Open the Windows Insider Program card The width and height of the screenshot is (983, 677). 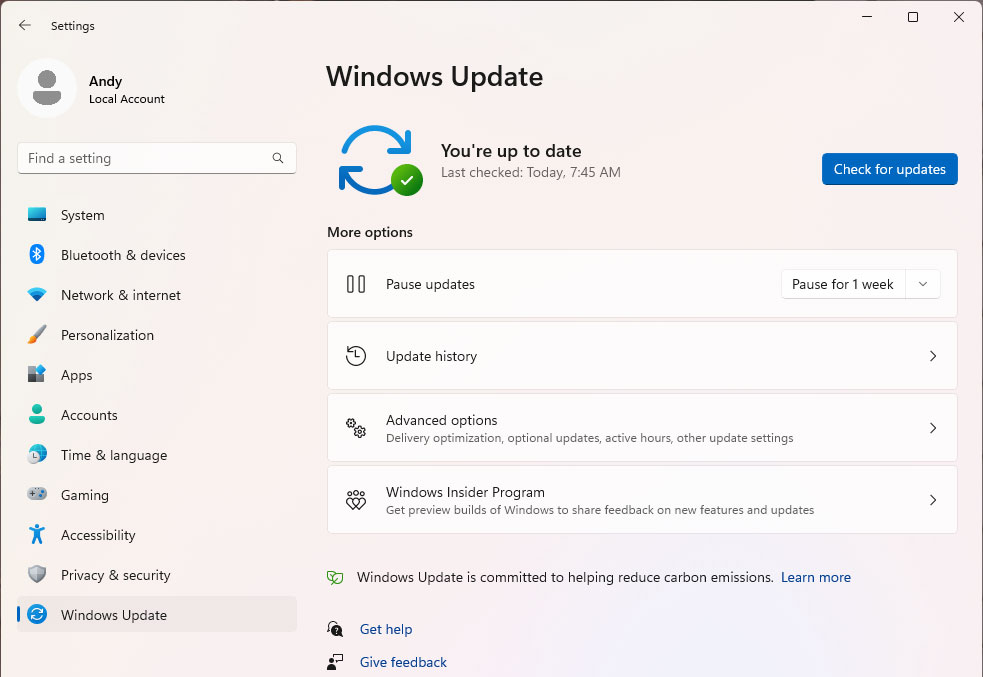point(642,500)
